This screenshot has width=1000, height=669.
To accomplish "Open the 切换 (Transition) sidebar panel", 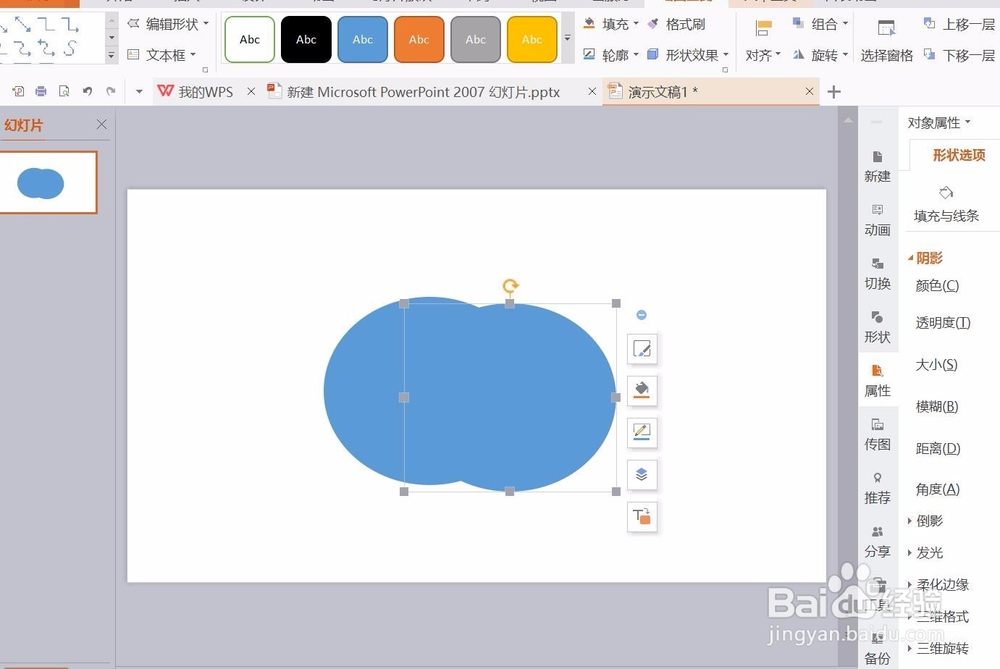I will (x=877, y=270).
